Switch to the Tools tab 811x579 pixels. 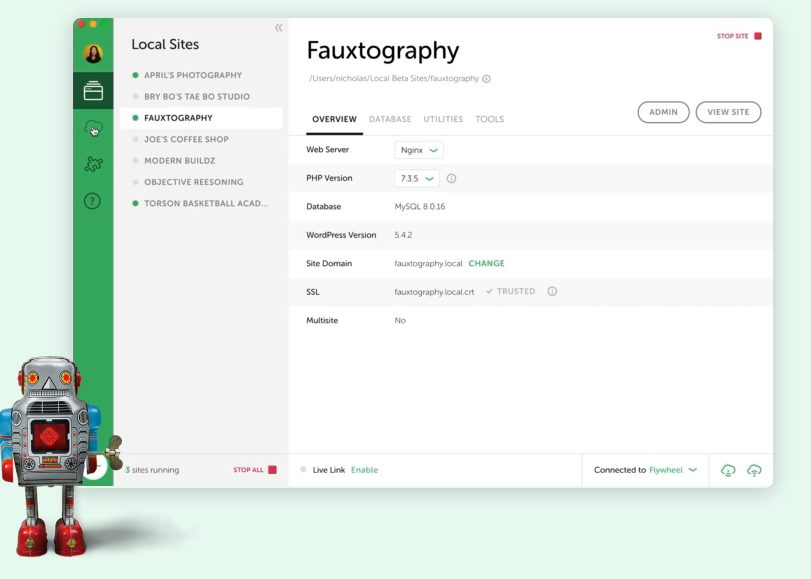490,119
